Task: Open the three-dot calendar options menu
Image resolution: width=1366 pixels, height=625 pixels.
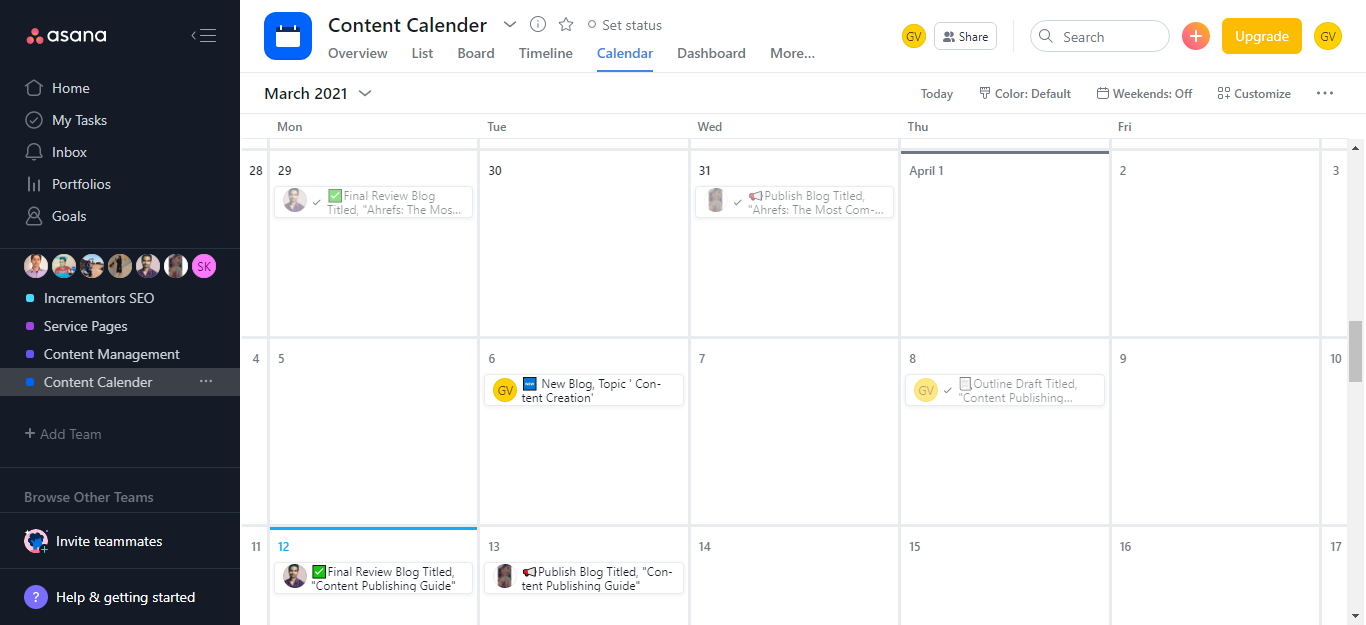Action: click(x=1325, y=93)
